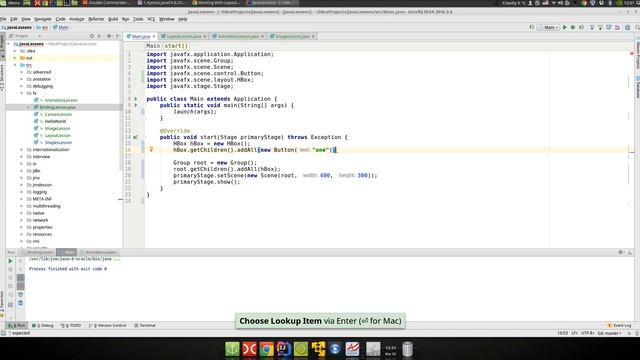The height and width of the screenshot is (360, 640).
Task: Select BindingLesson.java in project tree
Action: (57, 107)
